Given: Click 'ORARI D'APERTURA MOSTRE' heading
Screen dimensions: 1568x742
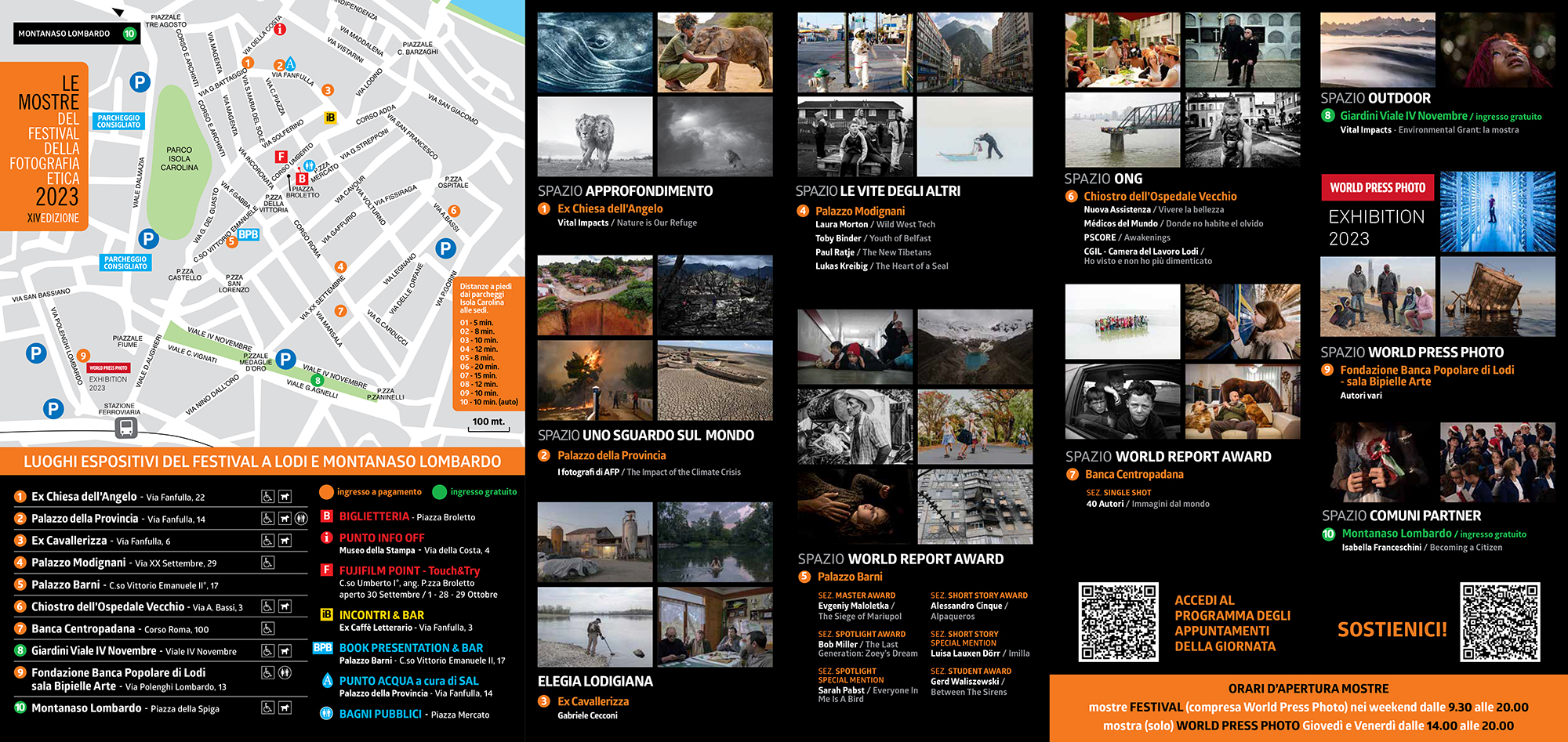Looking at the screenshot, I should [1308, 689].
